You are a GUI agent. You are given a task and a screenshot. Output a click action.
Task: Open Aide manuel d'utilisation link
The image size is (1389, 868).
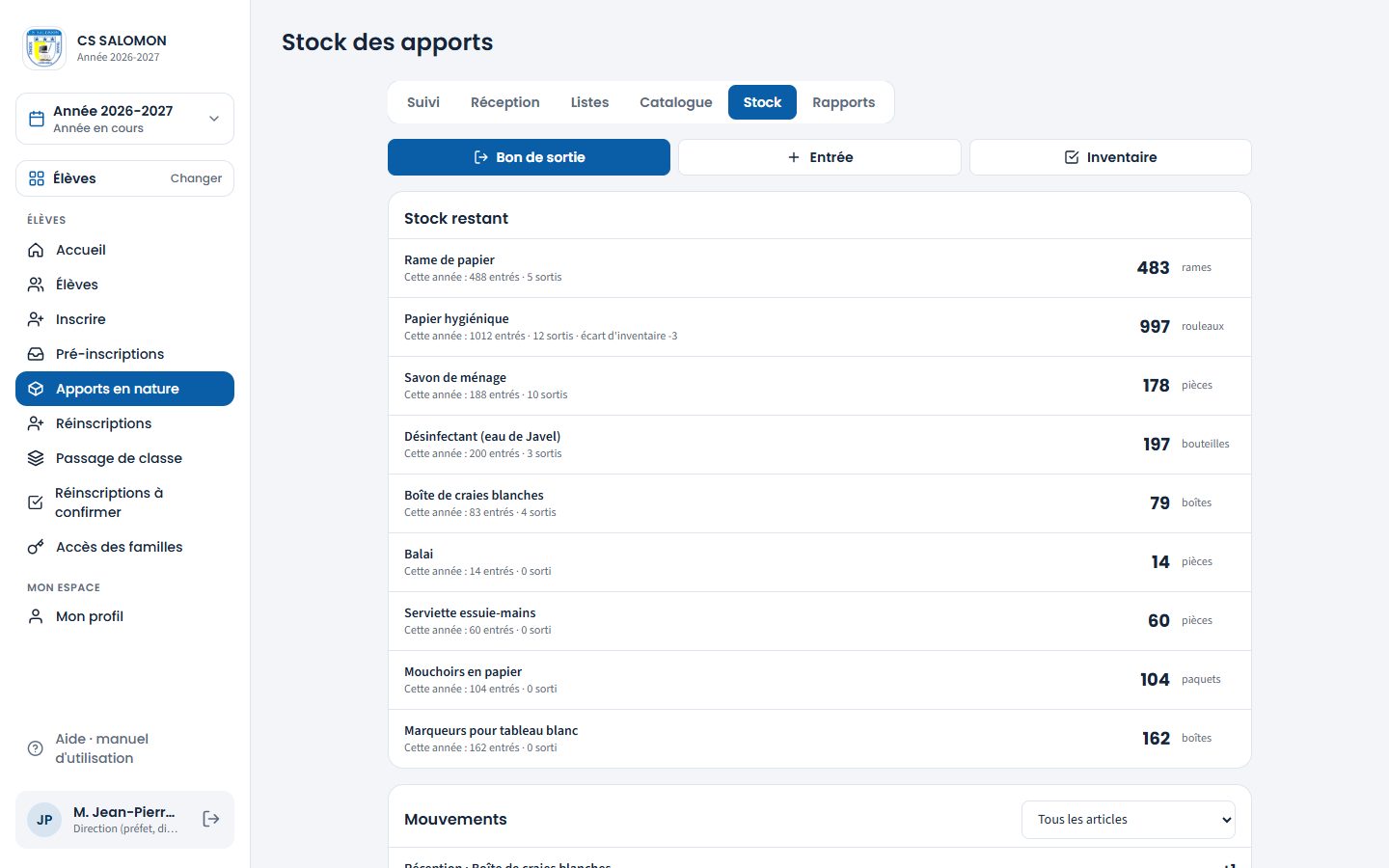(x=124, y=748)
